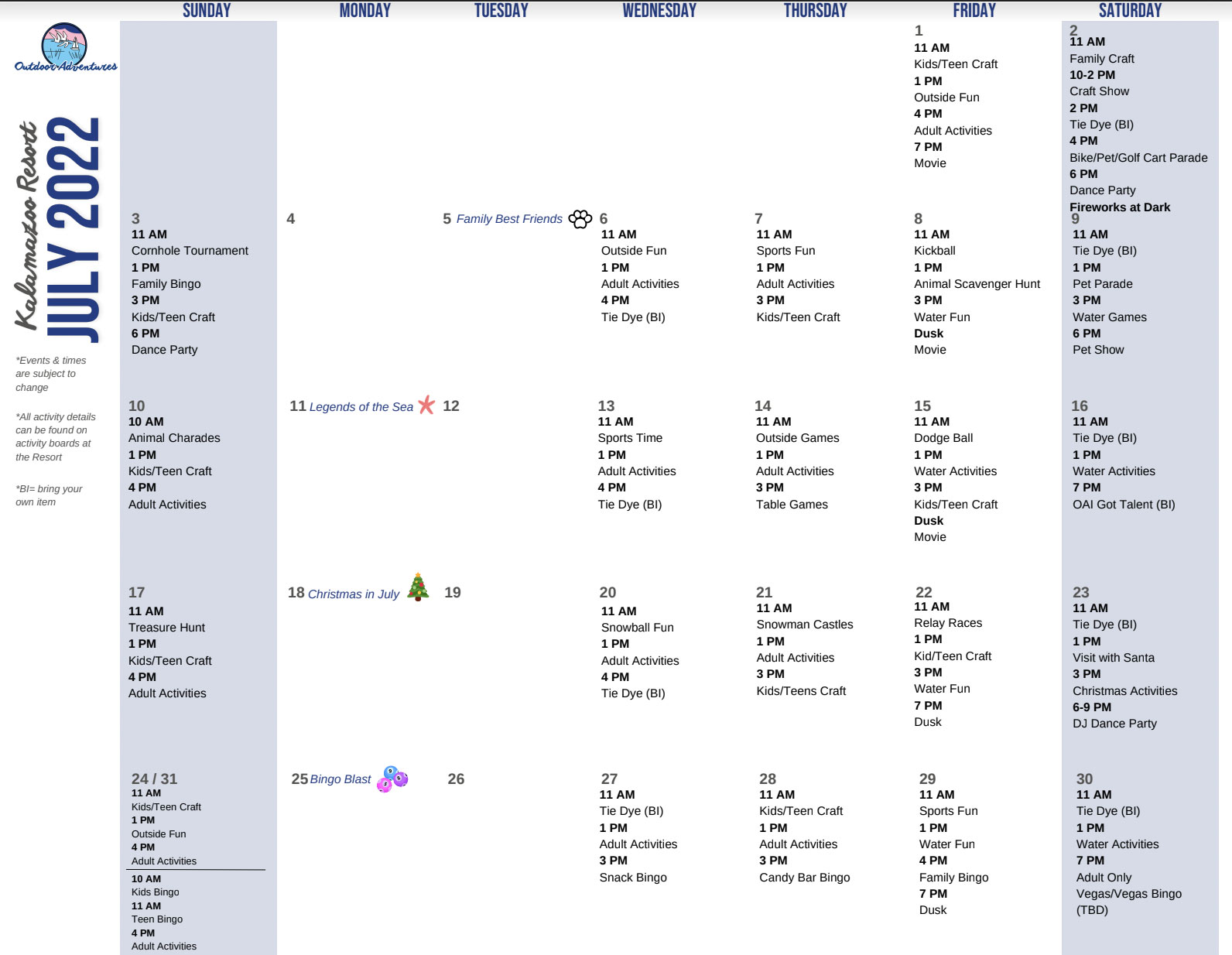Click Craft Show on July 2

click(1099, 91)
